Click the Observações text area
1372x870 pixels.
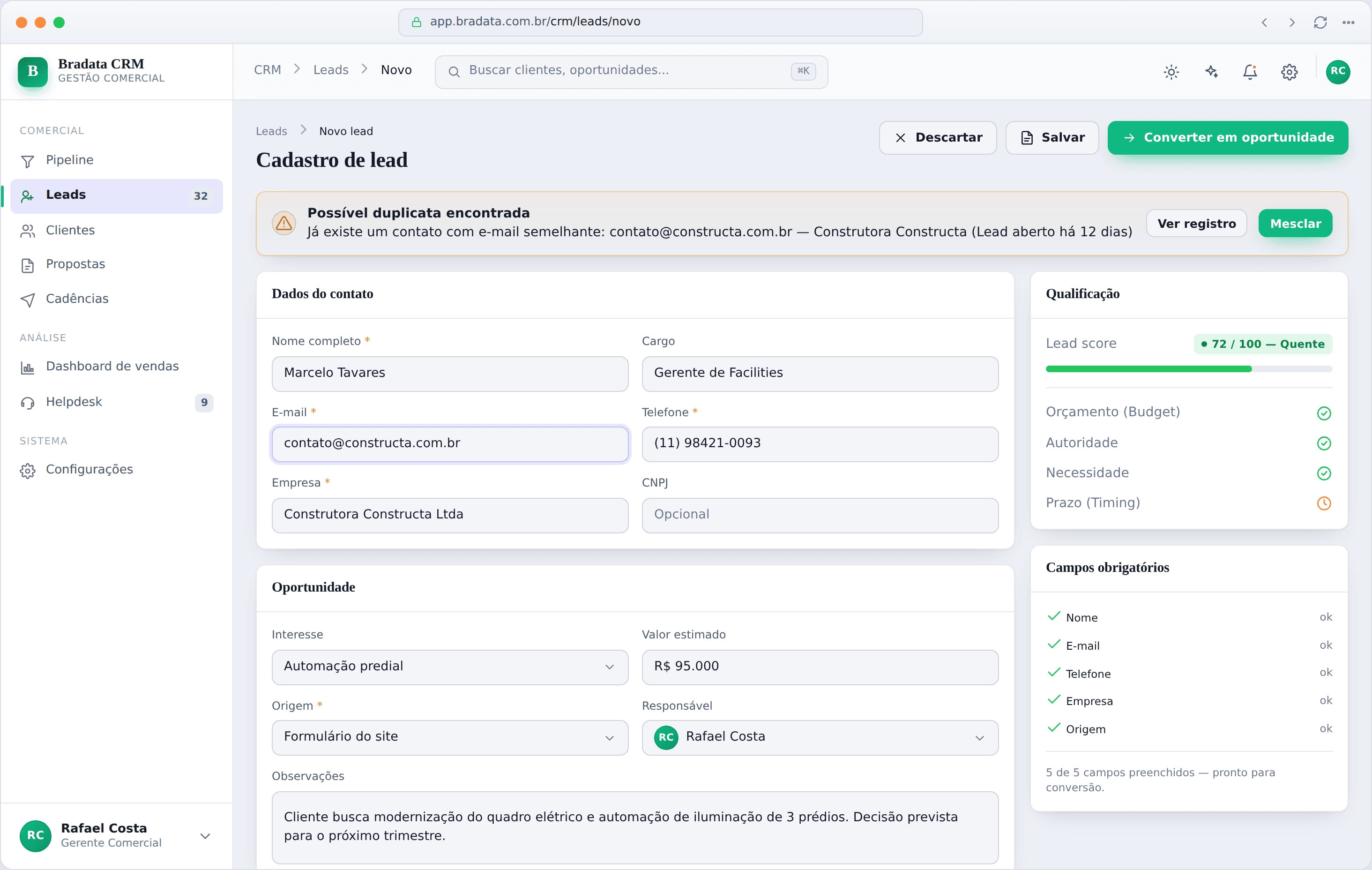click(635, 827)
